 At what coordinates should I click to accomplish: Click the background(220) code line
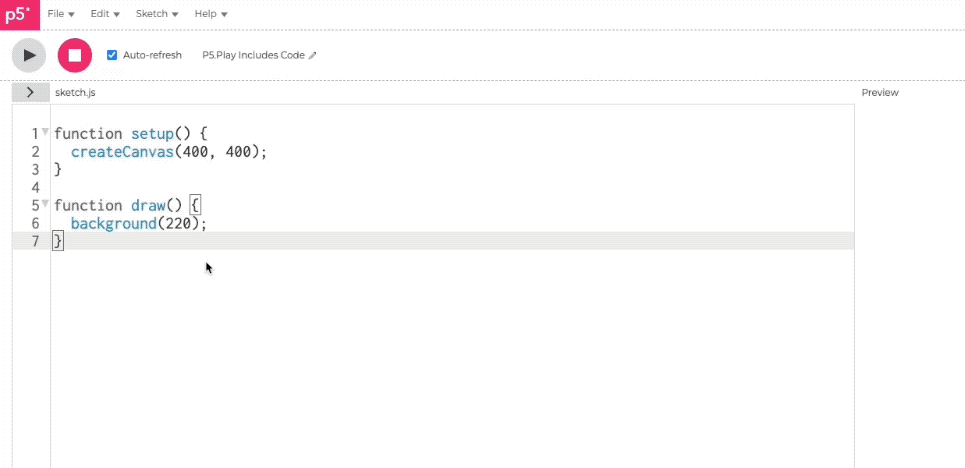click(139, 223)
